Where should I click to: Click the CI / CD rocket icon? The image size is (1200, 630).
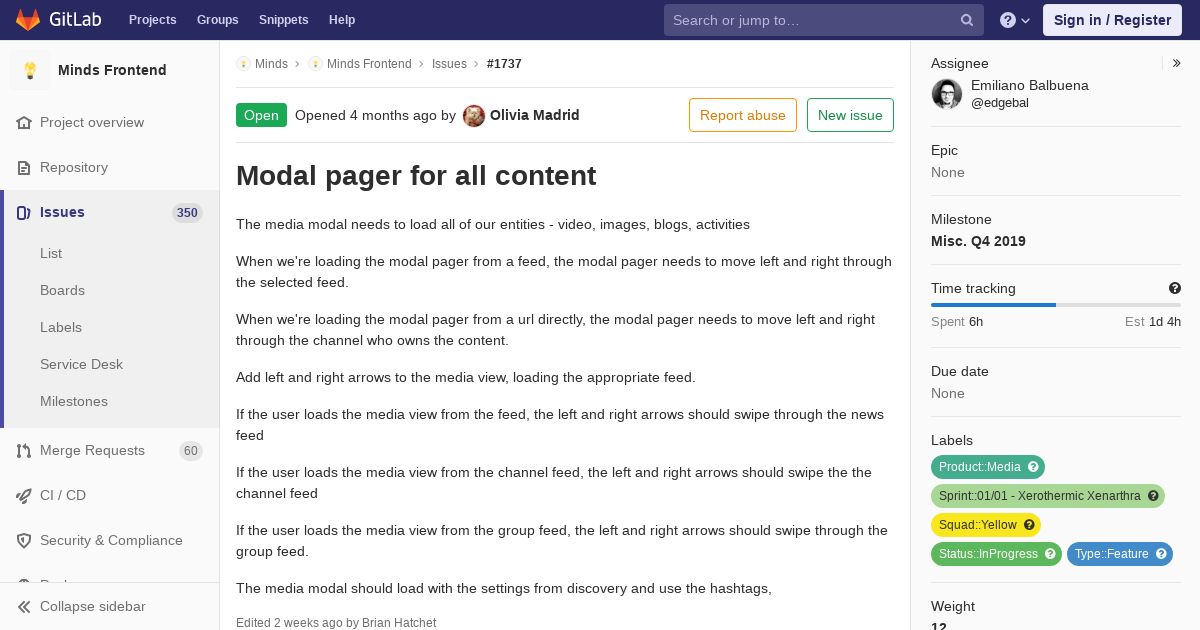24,496
